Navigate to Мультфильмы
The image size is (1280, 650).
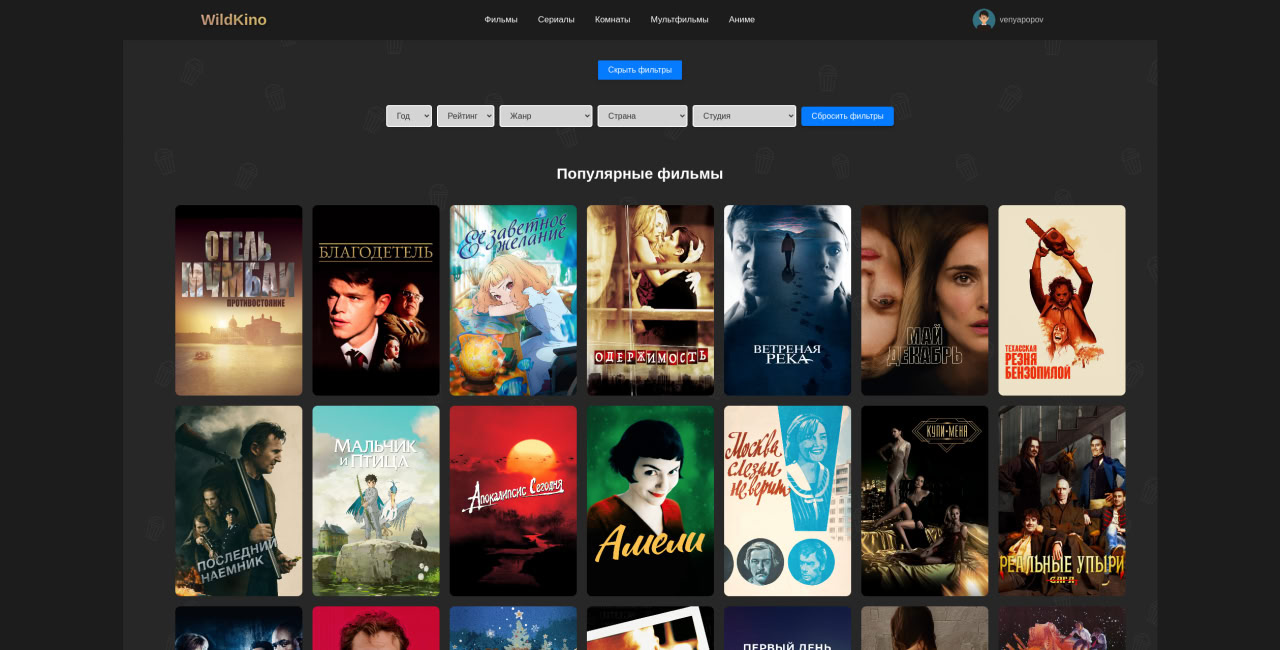[x=679, y=19]
